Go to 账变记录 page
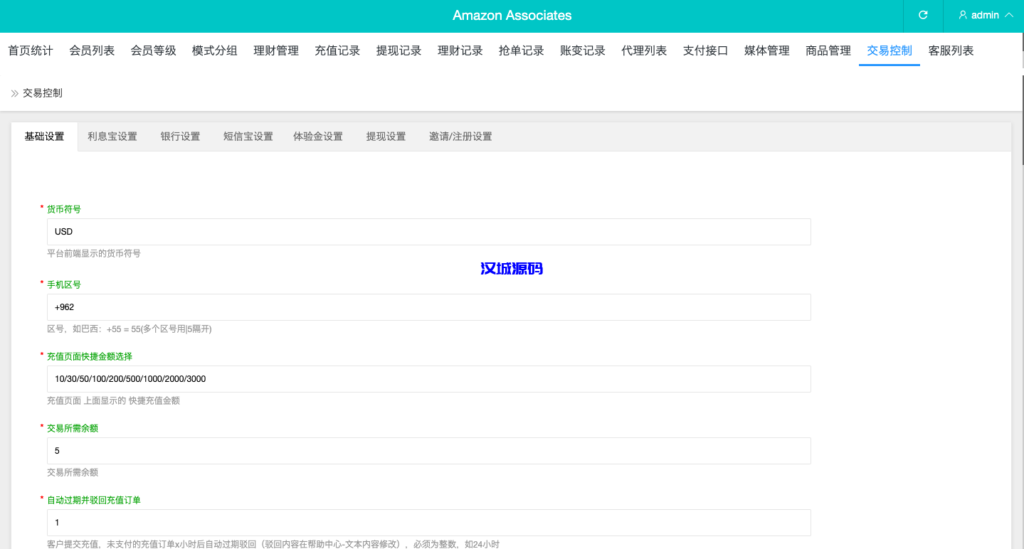This screenshot has height=549, width=1024. tap(583, 50)
